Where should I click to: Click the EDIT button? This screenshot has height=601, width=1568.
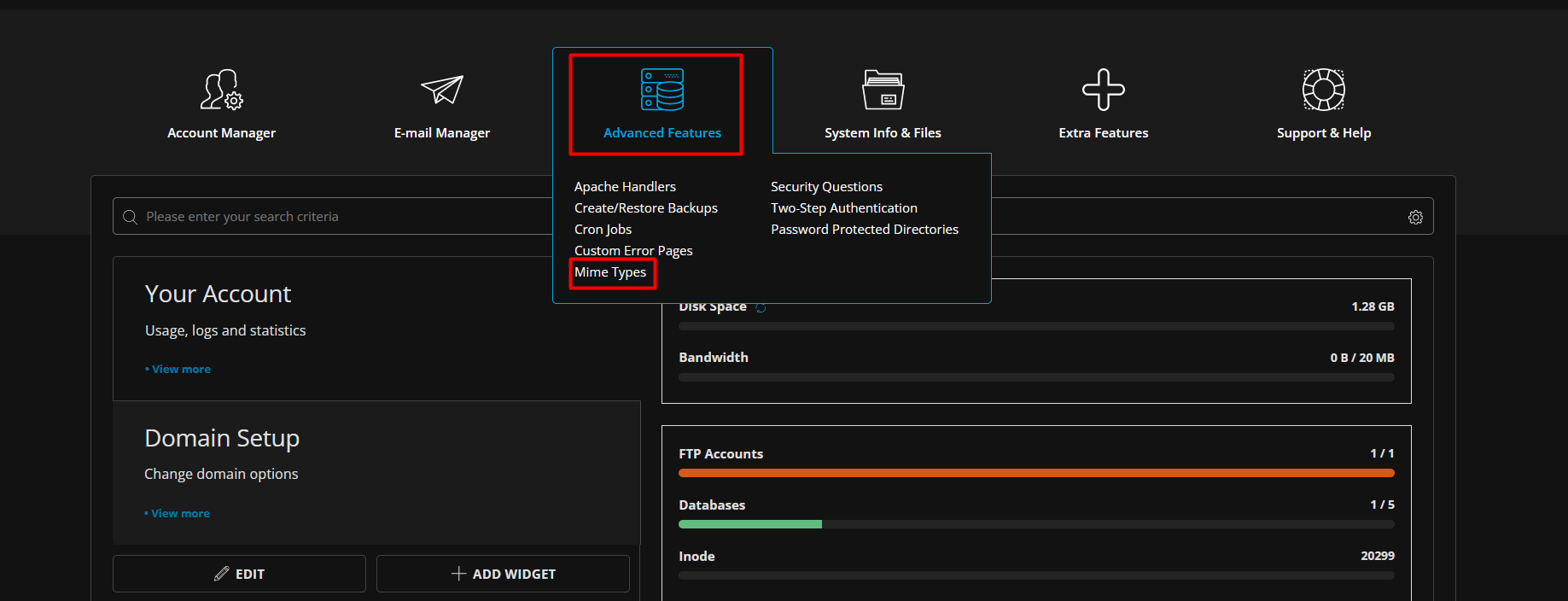(x=239, y=574)
